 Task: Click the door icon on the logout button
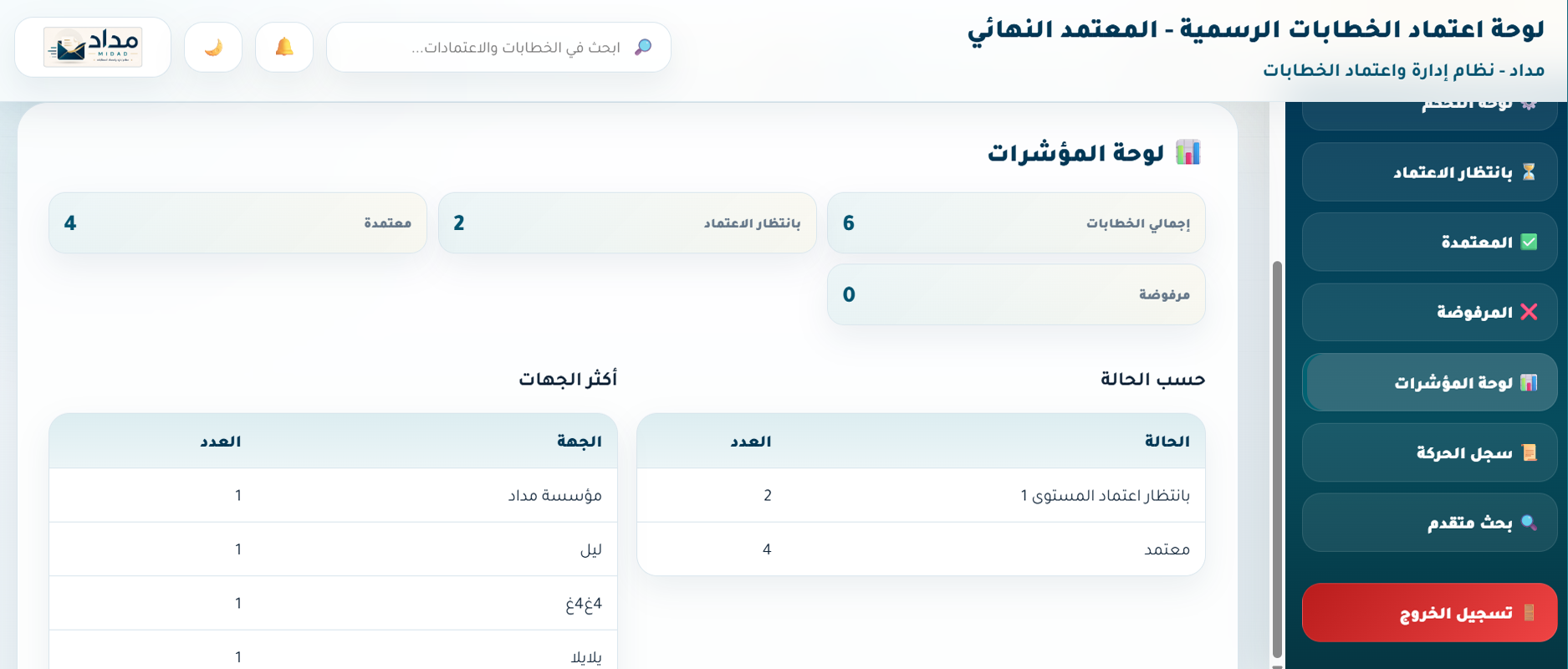coord(1529,613)
